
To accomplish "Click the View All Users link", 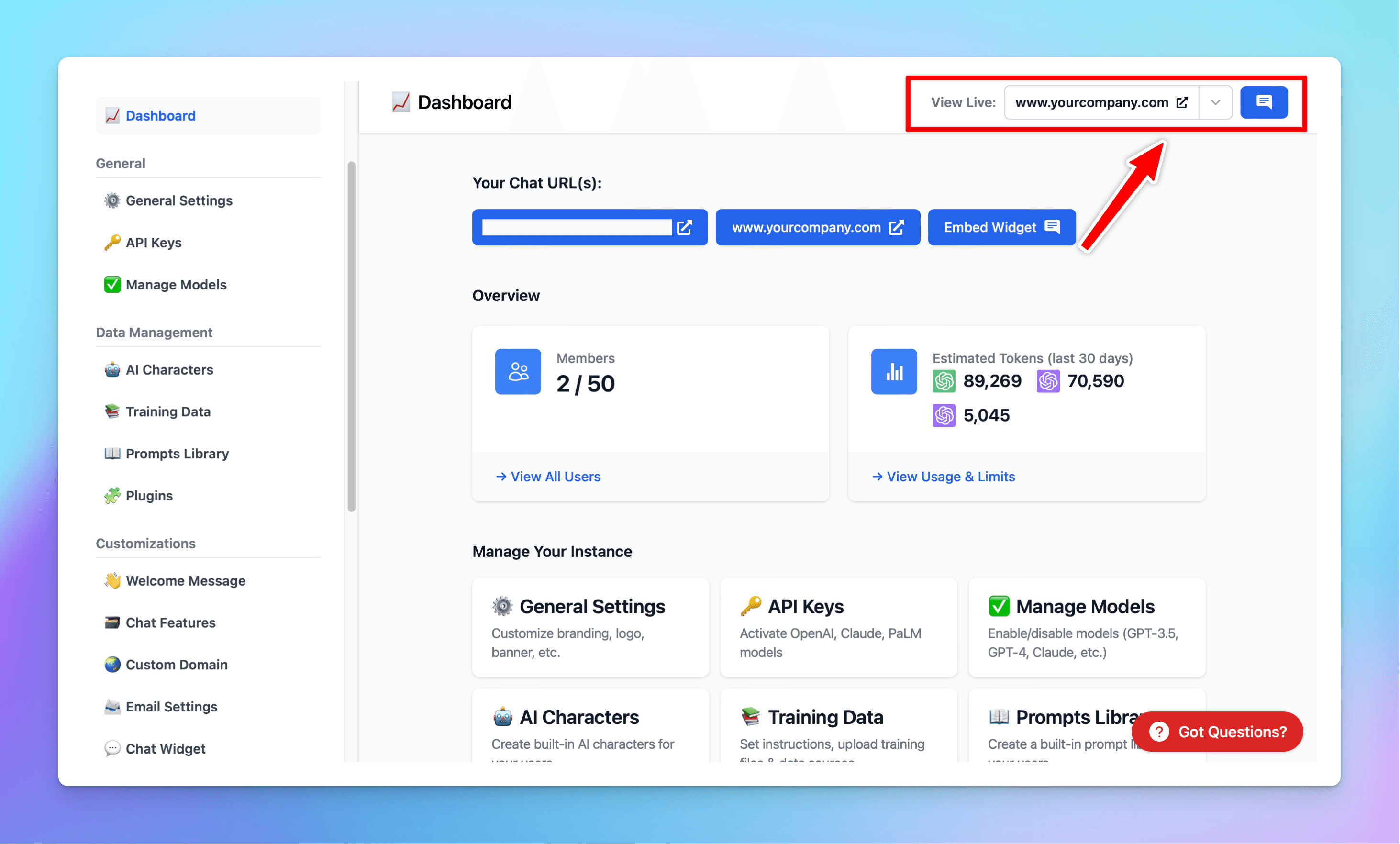I will coord(548,476).
